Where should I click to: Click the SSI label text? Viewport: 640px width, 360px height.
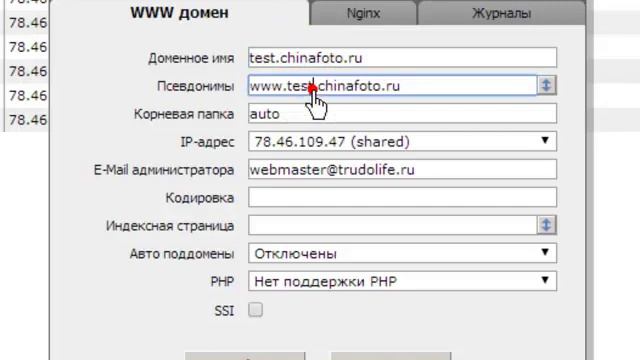click(x=224, y=311)
